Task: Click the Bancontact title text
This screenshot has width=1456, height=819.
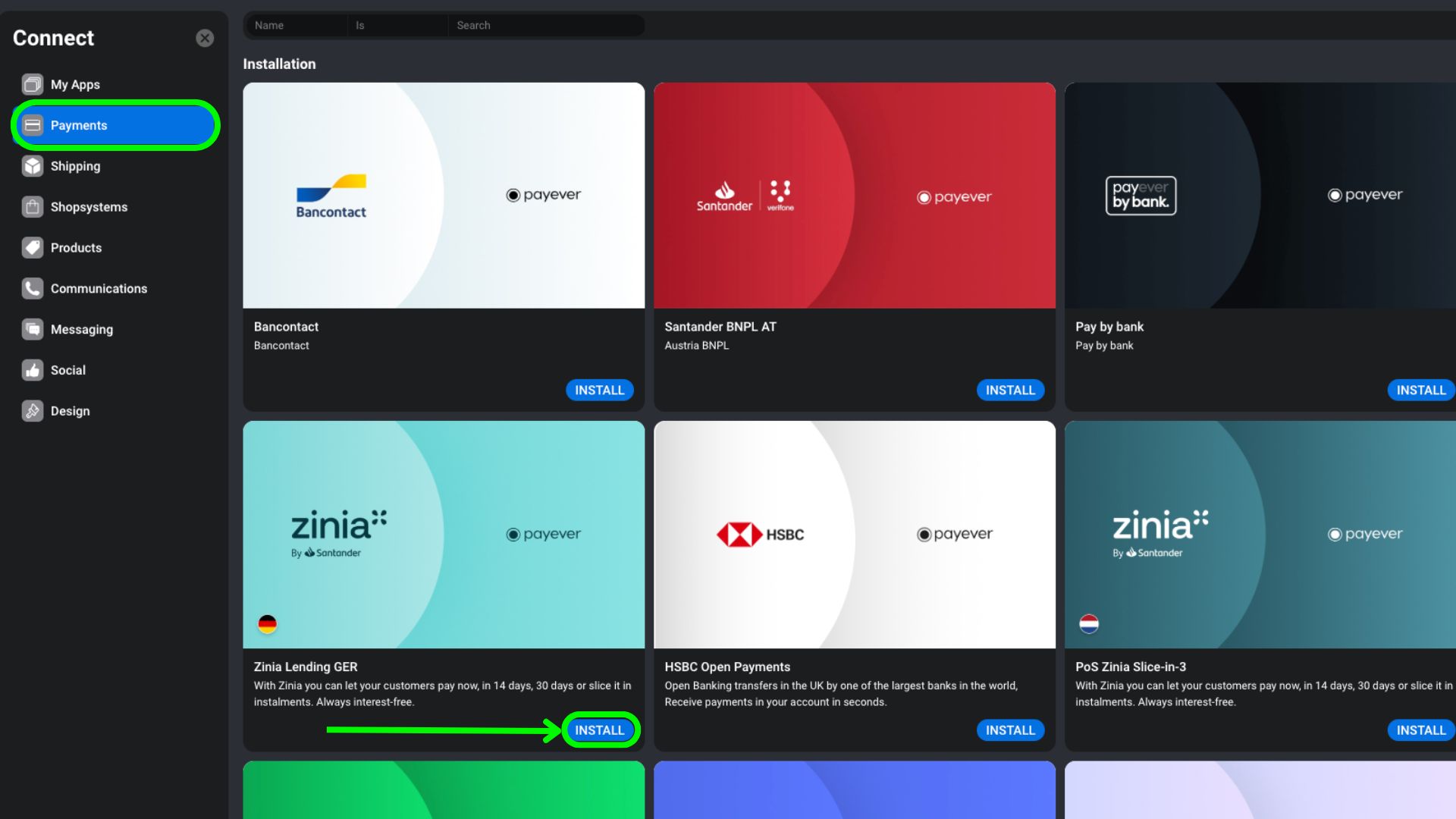Action: (286, 327)
